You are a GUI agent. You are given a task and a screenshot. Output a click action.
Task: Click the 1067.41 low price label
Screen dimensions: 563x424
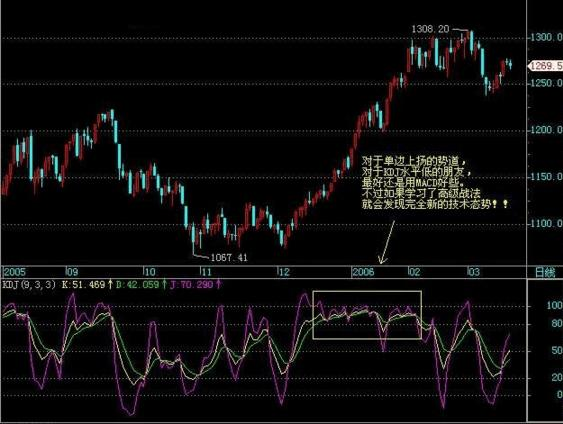[x=229, y=257]
